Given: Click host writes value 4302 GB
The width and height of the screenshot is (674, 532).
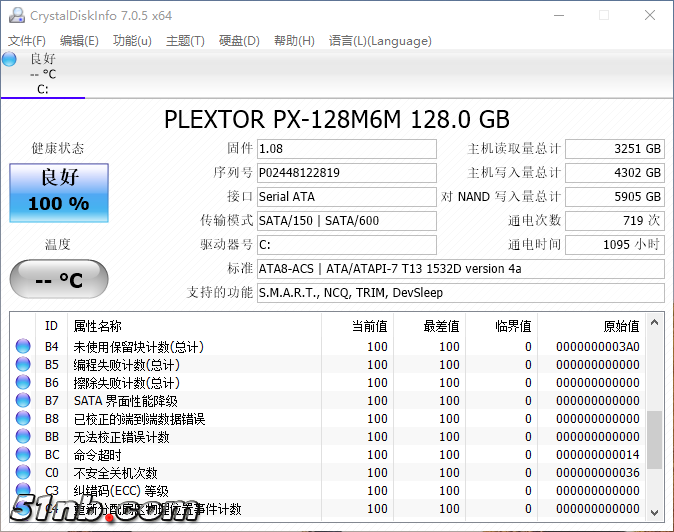Looking at the screenshot, I should [x=615, y=173].
